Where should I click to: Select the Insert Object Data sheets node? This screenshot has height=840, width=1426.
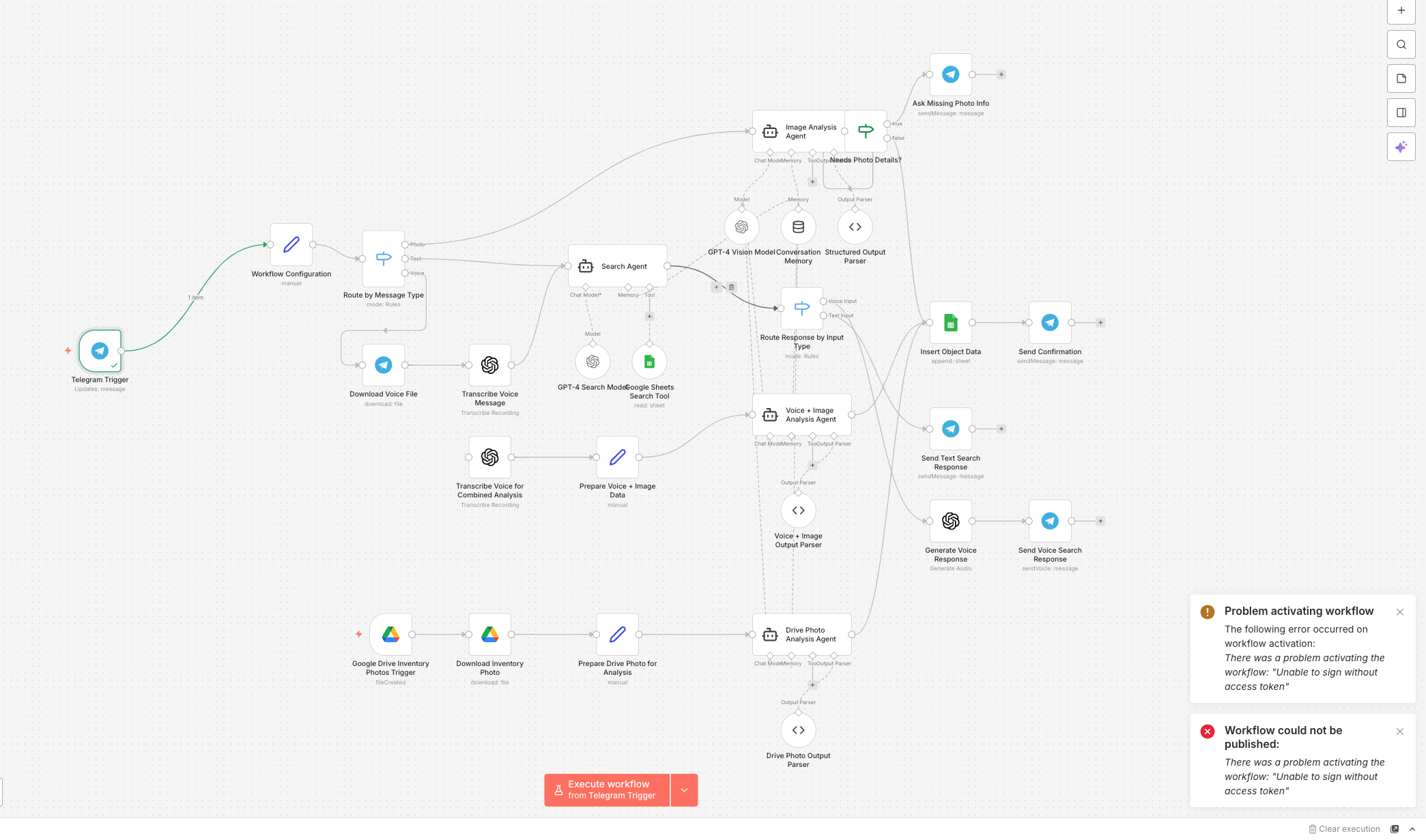click(x=950, y=323)
